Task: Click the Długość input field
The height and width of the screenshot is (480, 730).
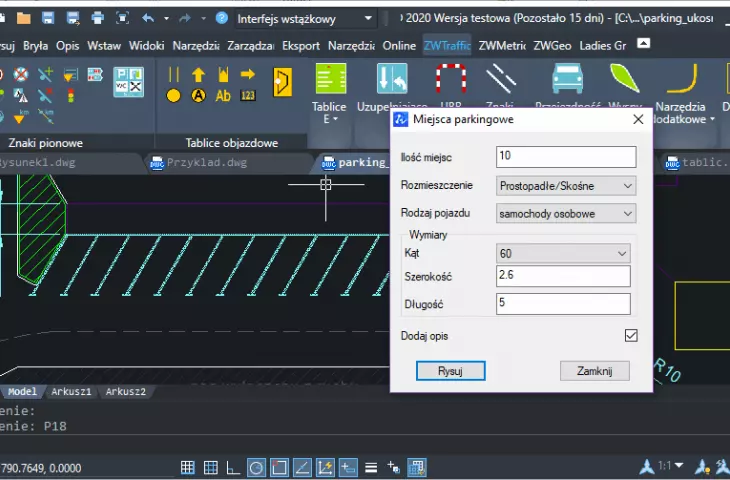Action: coord(563,304)
